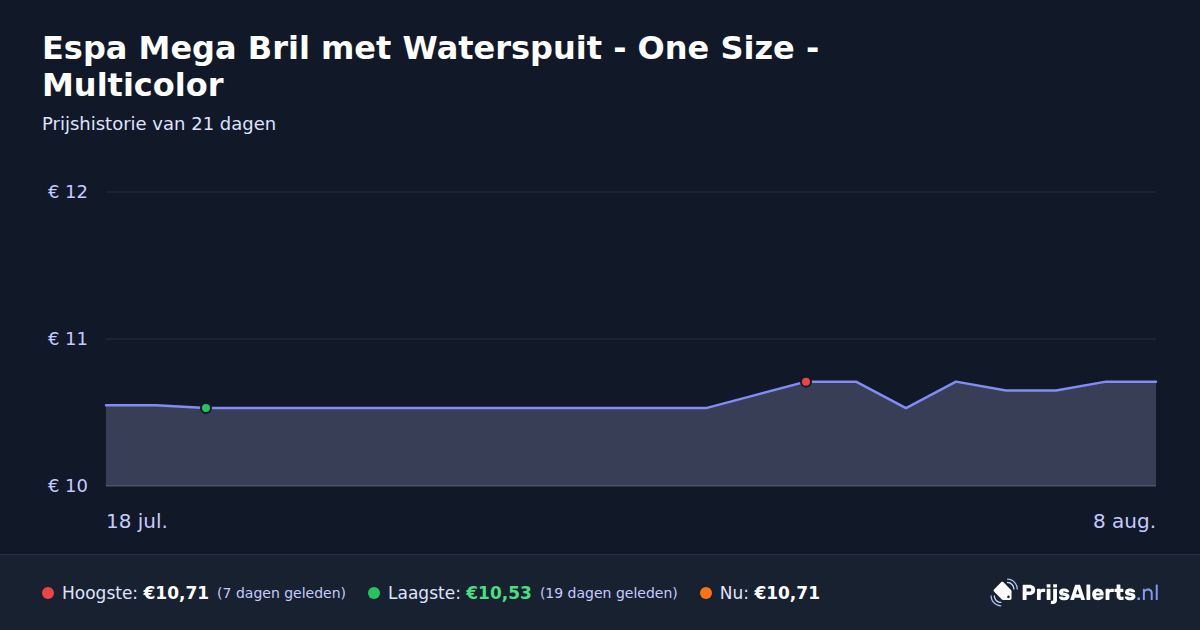The image size is (1200, 630).
Task: Click the € 11 axis label
Action: point(68,339)
